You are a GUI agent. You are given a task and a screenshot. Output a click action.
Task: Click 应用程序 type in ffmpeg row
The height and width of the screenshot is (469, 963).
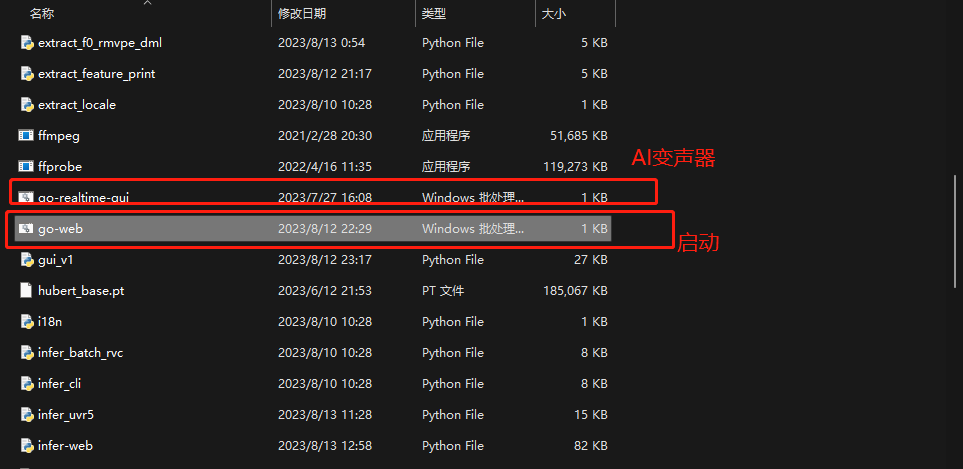tap(446, 136)
